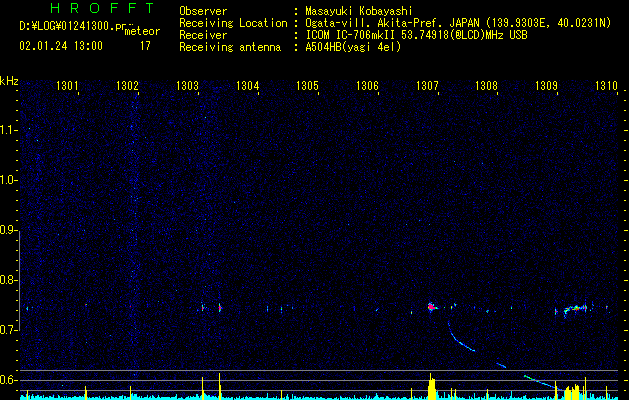The width and height of the screenshot is (629, 400).
Task: Click the 1309 time marker
Action: pos(546,85)
